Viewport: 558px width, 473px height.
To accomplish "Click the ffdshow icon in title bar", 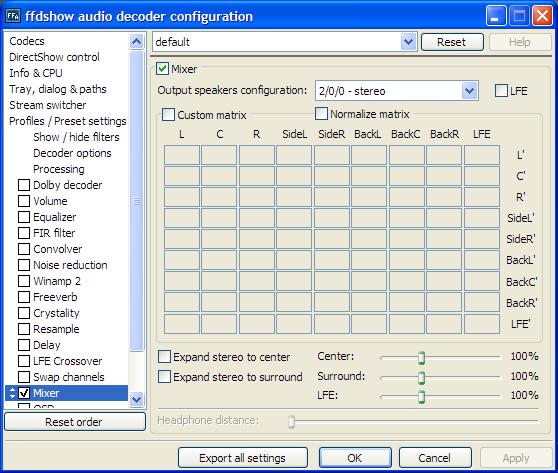I will 13,16.
